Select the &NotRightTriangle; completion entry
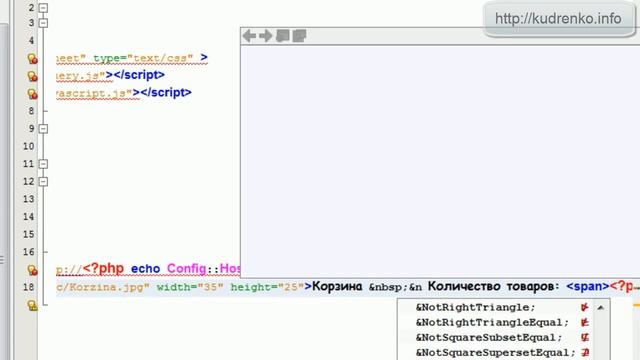The image size is (640, 360). [497, 307]
